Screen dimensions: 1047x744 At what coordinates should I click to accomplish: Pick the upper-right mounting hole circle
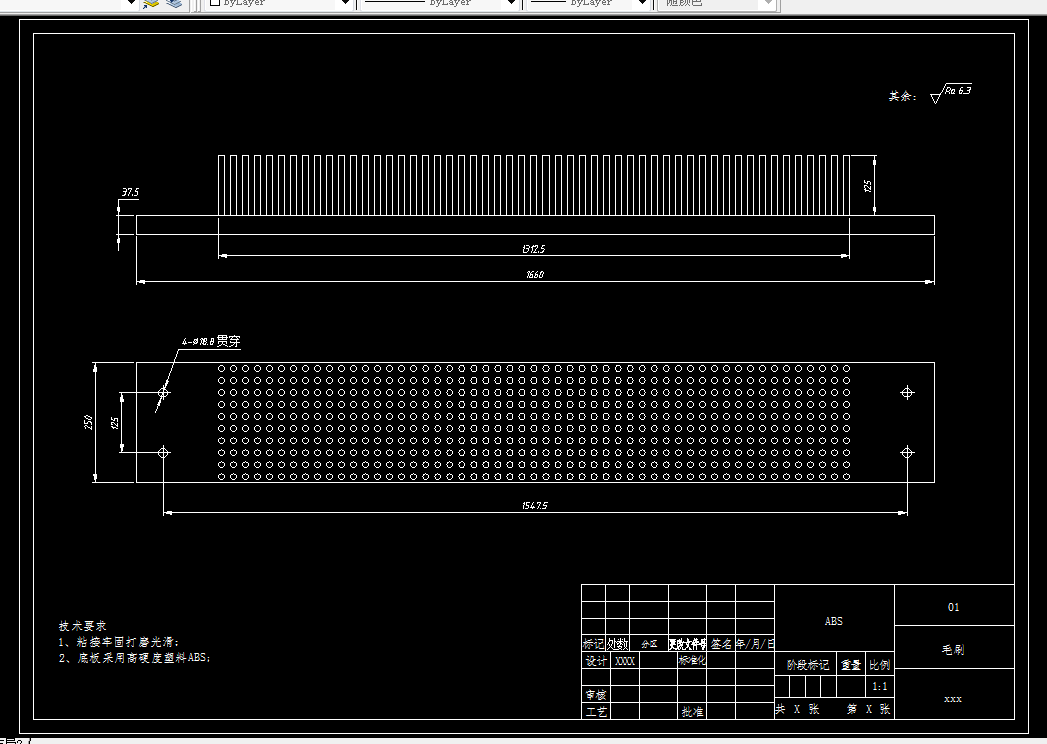pos(907,393)
